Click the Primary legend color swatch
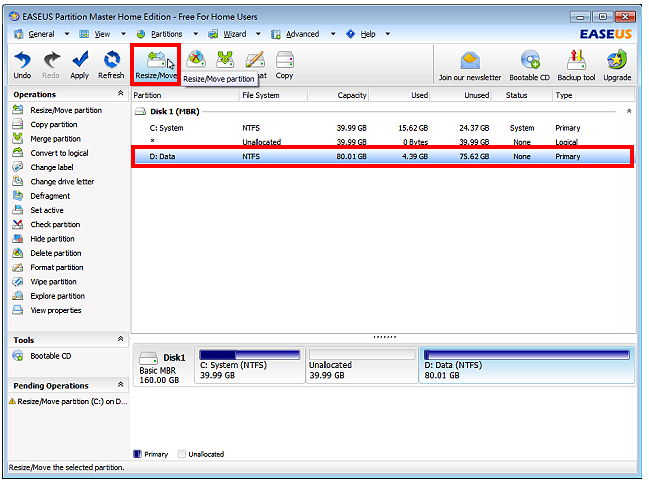This screenshot has height=482, width=649. click(137, 454)
